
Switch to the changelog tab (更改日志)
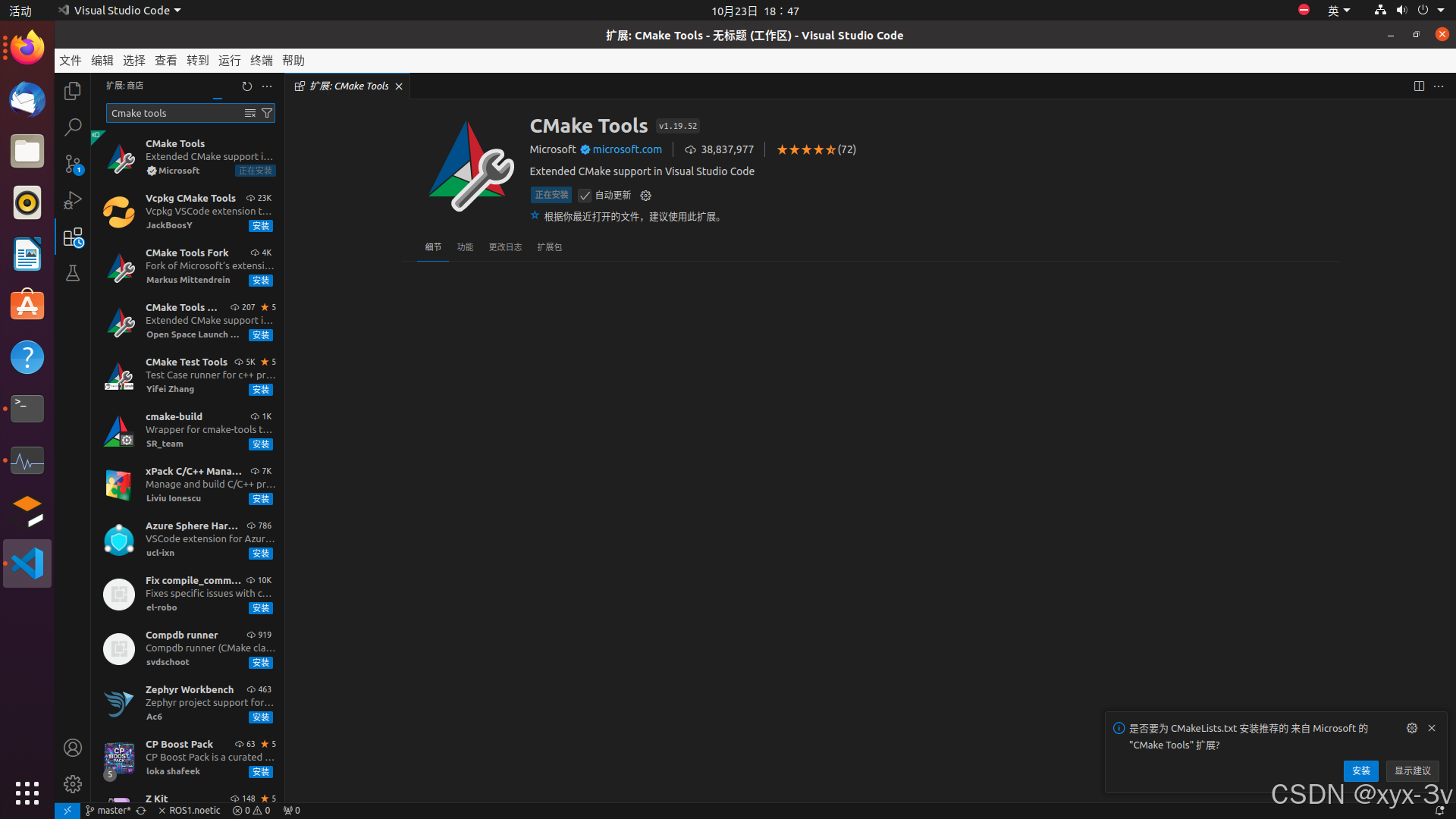[505, 247]
